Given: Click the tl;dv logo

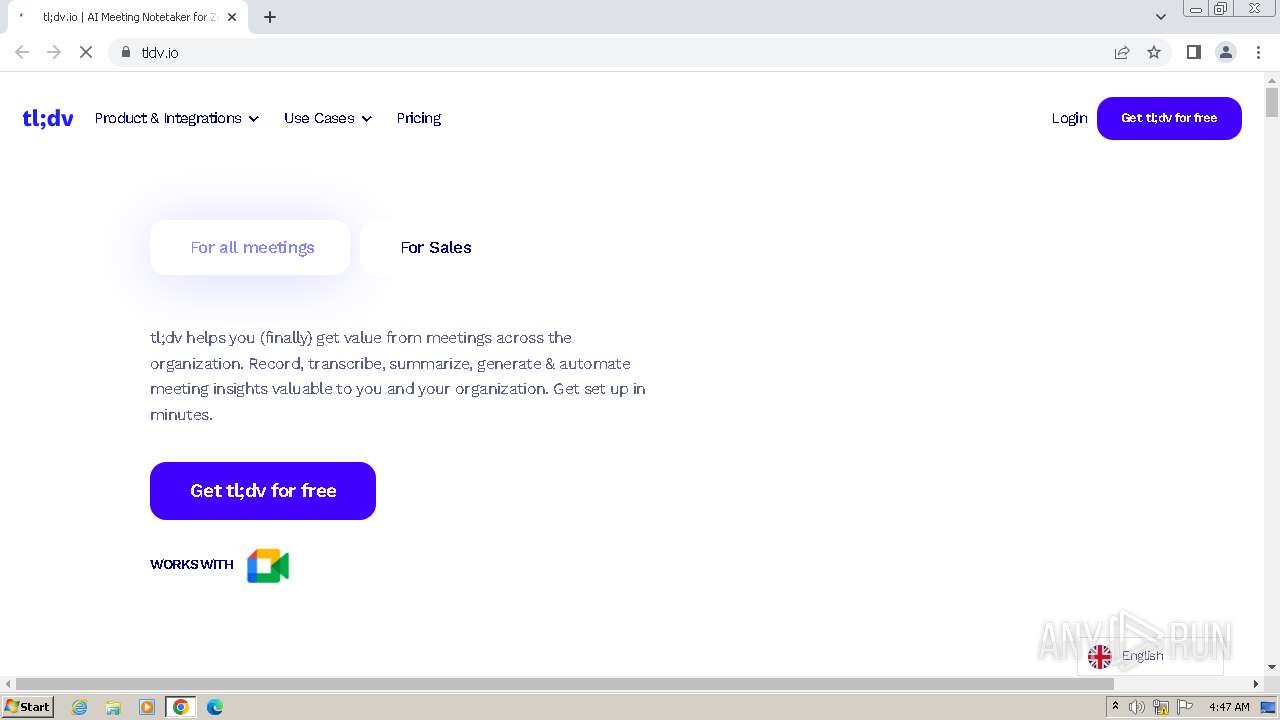Looking at the screenshot, I should coord(48,118).
